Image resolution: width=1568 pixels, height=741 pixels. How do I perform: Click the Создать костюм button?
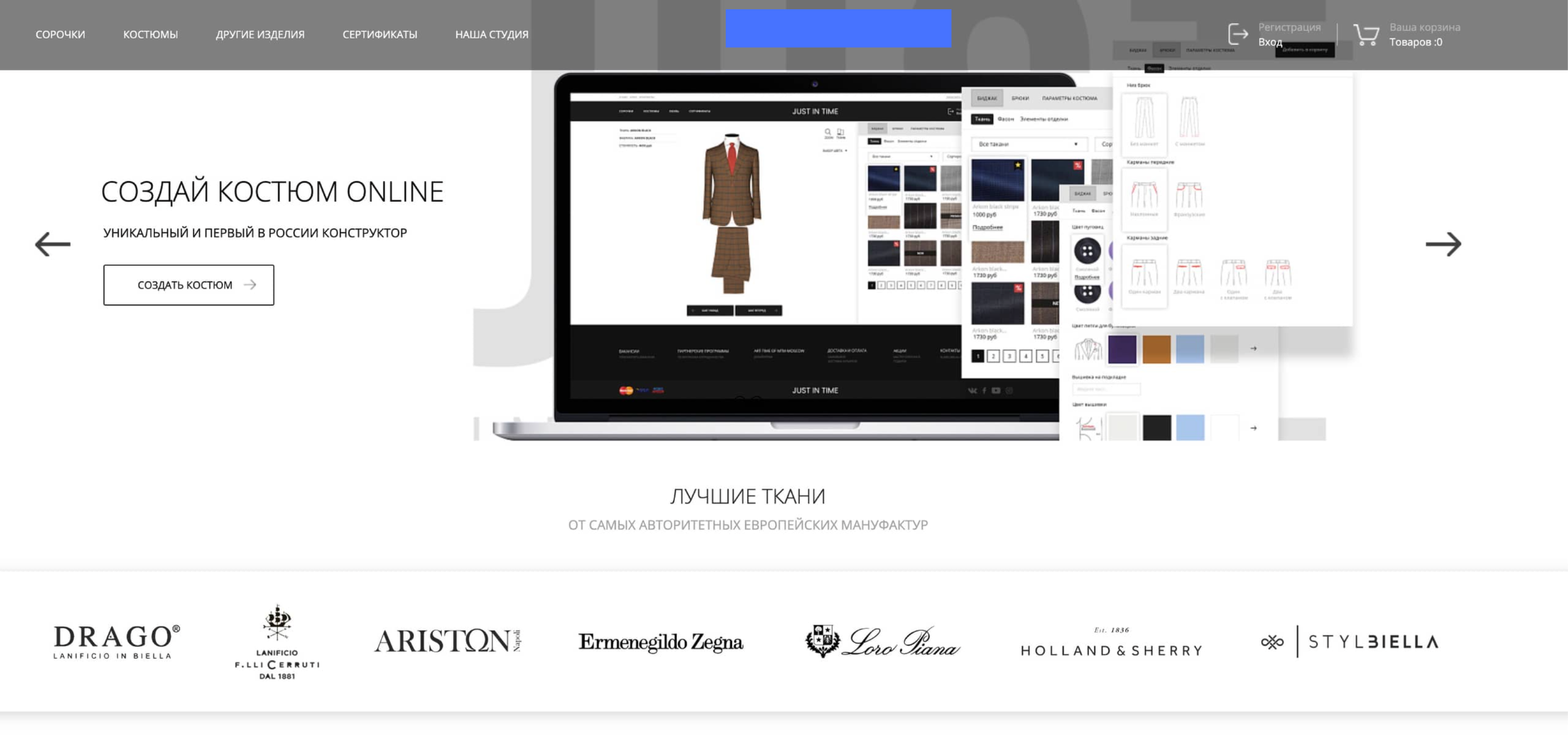coord(189,285)
